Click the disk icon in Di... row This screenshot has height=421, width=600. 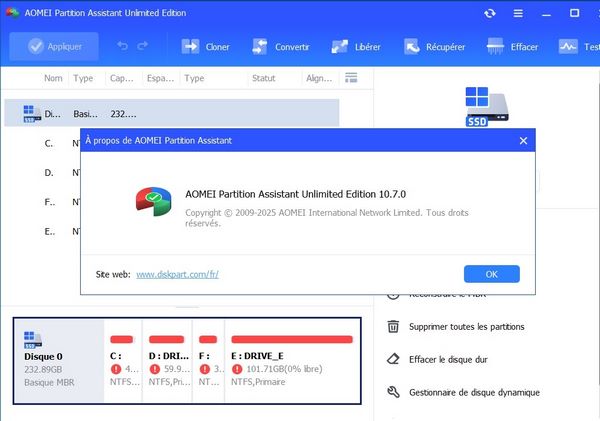(x=32, y=114)
